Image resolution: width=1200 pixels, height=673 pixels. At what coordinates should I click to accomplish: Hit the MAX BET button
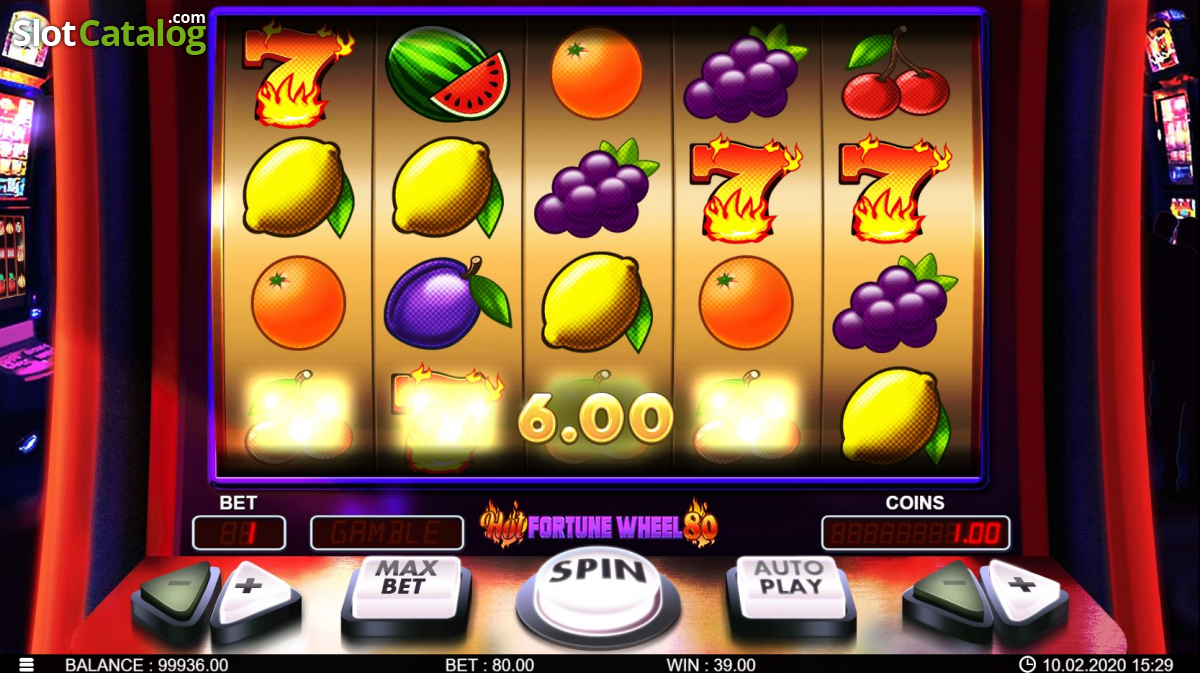point(404,588)
